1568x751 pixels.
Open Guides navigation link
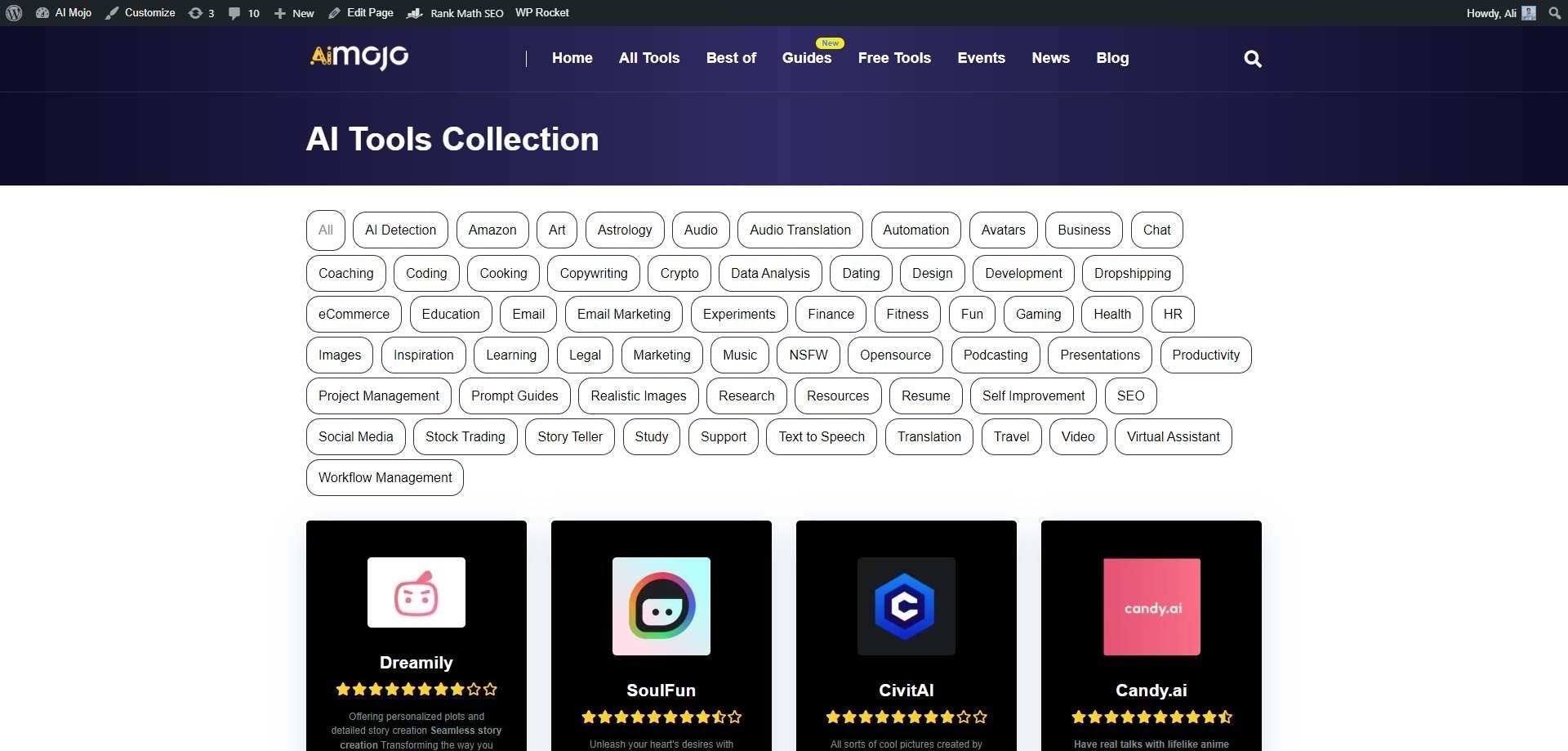pyautogui.click(x=807, y=58)
